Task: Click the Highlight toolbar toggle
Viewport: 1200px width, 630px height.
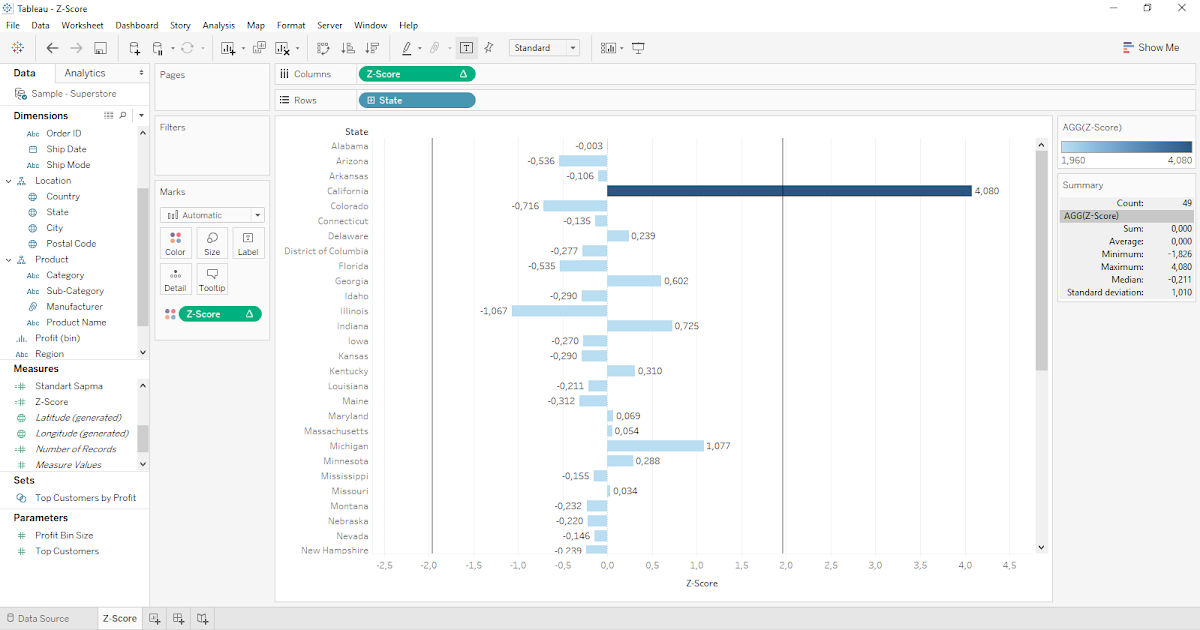Action: (x=406, y=47)
